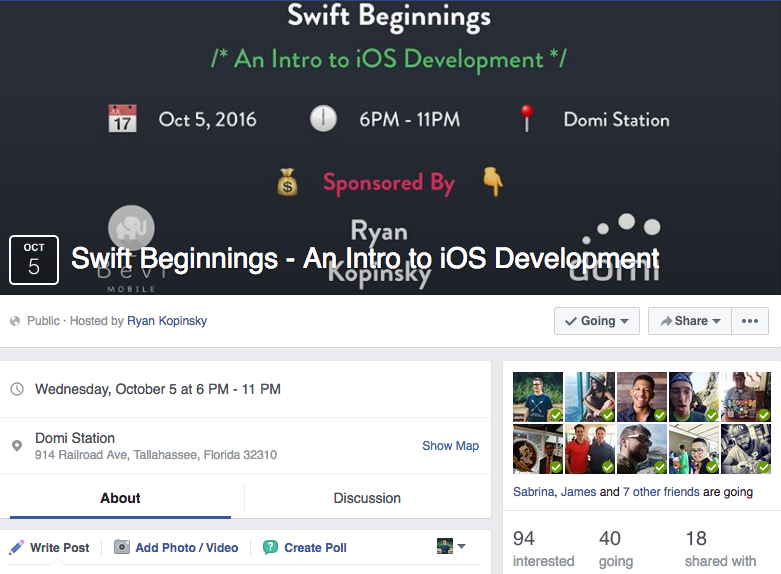Open attendee photo of man in red shirt
781x574 pixels.
tap(590, 448)
